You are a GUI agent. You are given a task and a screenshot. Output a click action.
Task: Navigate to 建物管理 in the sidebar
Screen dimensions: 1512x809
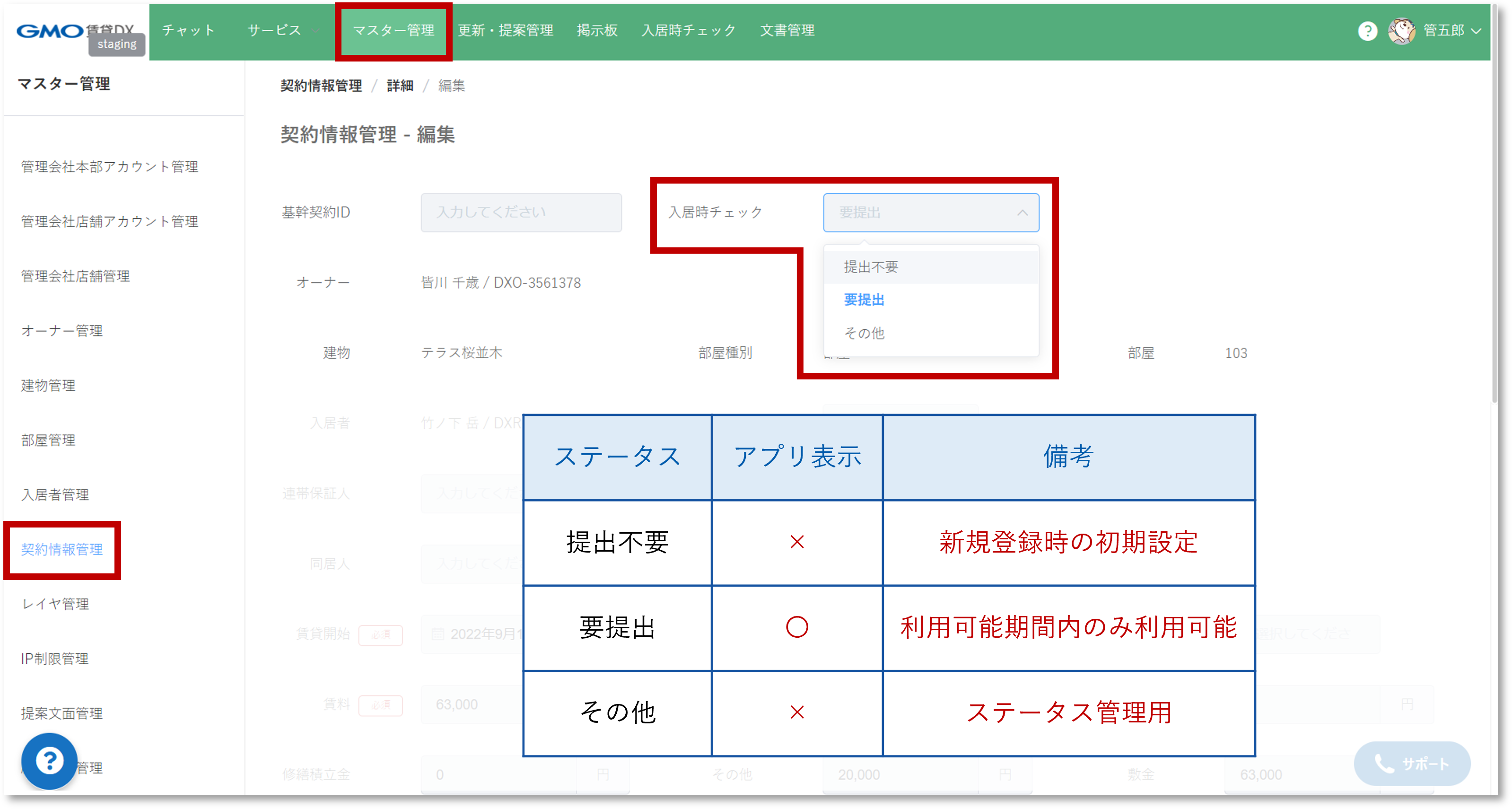tap(48, 386)
